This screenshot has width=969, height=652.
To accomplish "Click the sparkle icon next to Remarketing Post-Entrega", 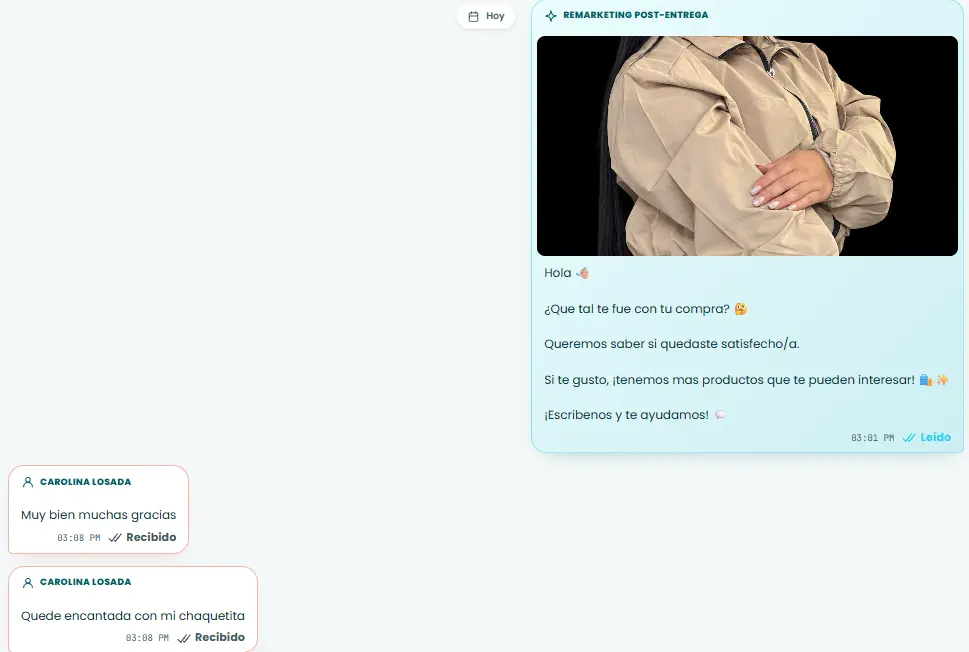I will [x=551, y=15].
